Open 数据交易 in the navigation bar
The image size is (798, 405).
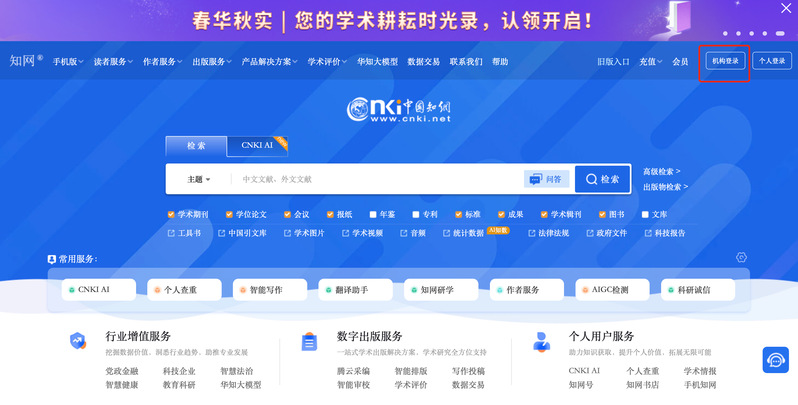tap(423, 62)
